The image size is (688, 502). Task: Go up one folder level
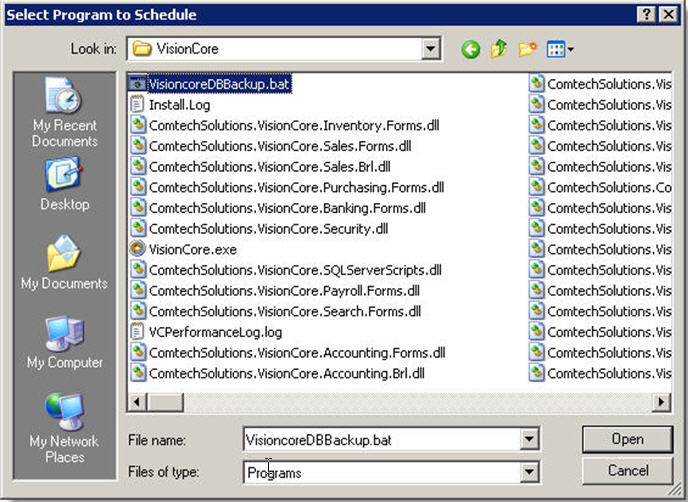(499, 49)
